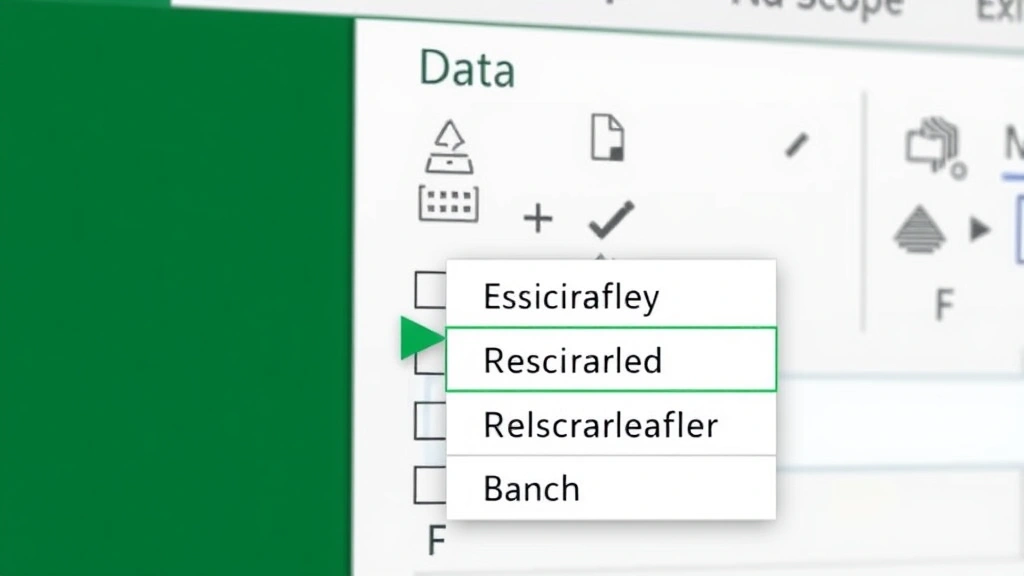Switch to the Data tab
This screenshot has width=1024, height=576.
tap(466, 70)
